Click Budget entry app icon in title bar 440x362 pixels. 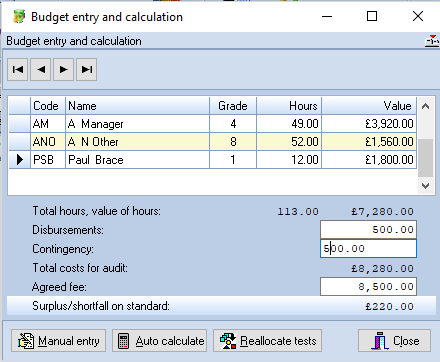19,16
